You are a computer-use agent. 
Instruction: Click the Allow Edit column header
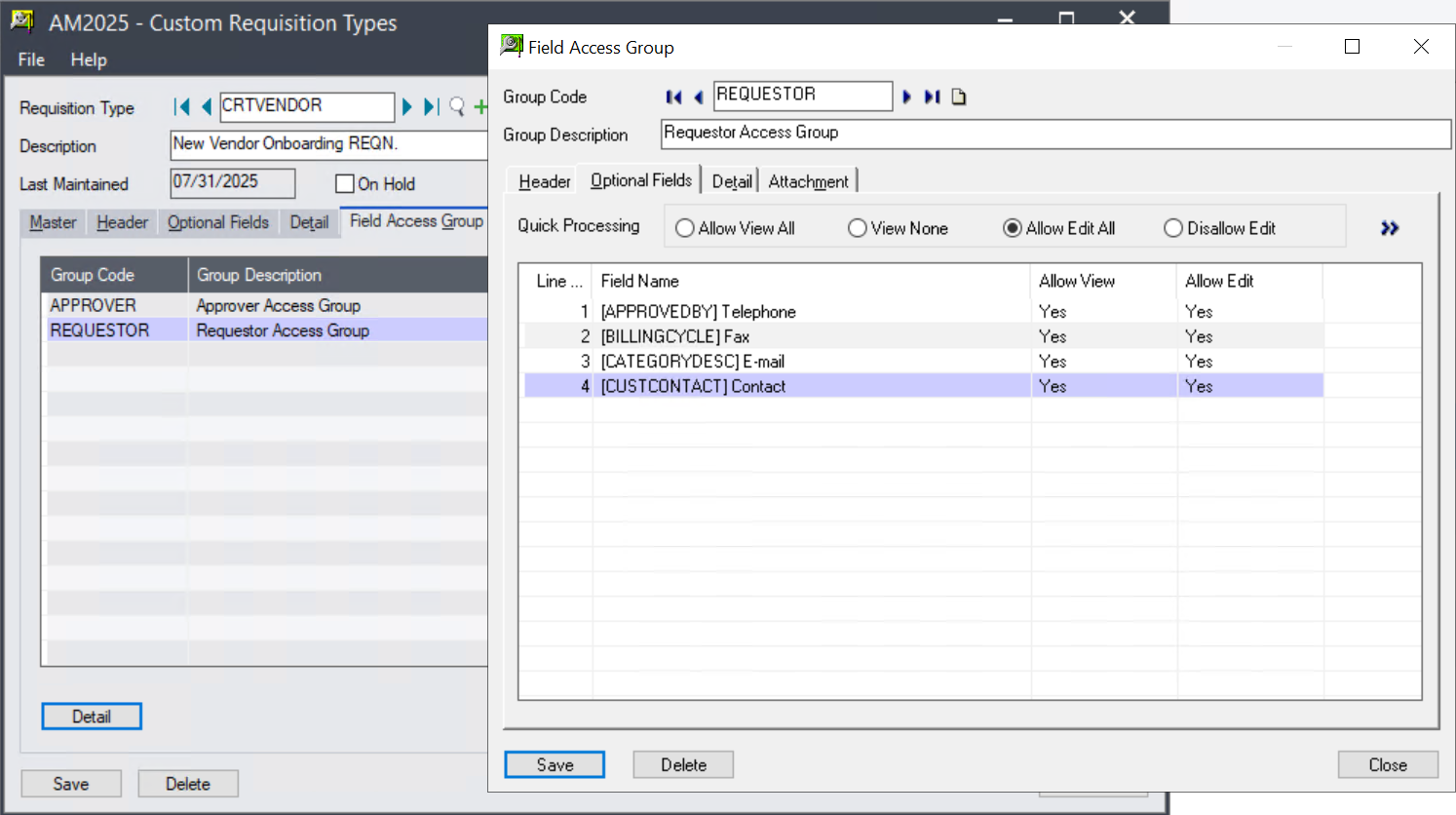point(1250,281)
